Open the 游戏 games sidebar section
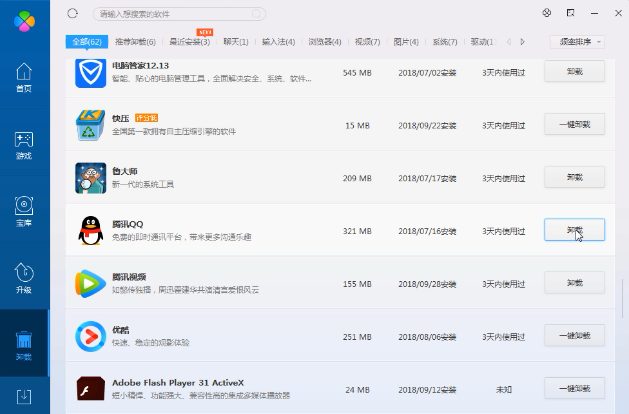This screenshot has height=414, width=629. pos(24,145)
